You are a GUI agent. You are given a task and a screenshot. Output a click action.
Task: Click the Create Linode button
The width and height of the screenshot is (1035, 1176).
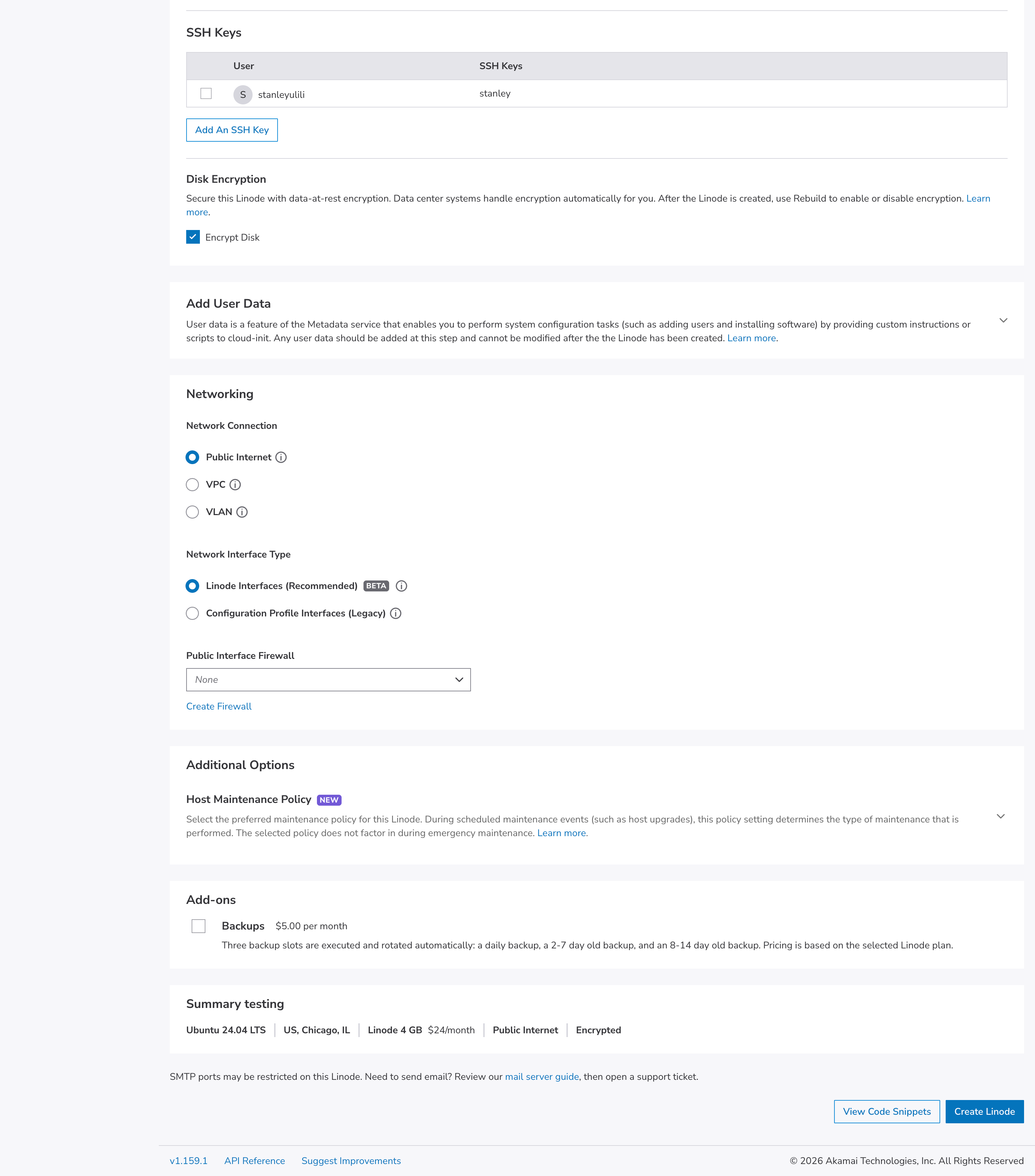coord(984,1112)
